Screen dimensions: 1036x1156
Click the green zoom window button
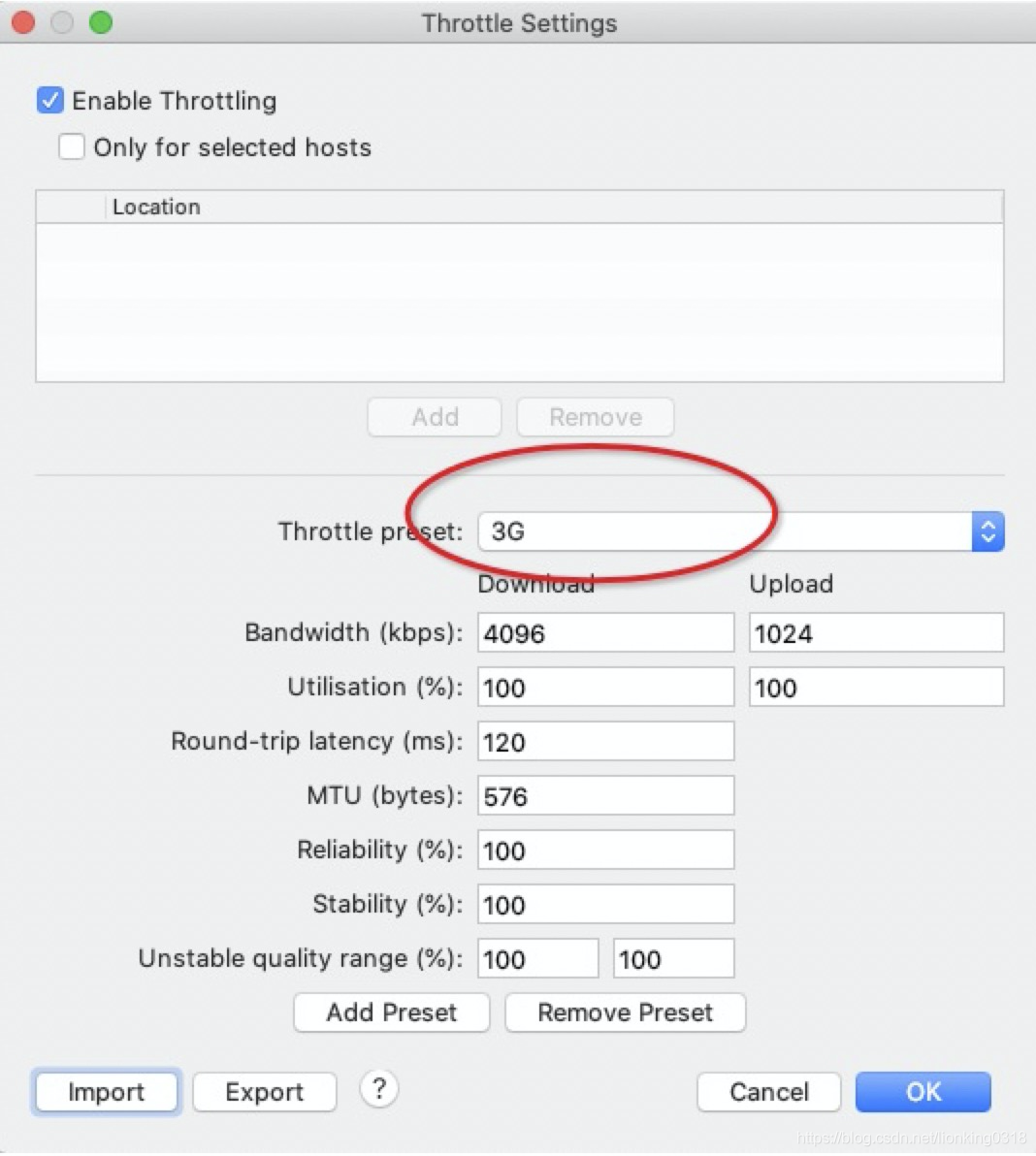[100, 22]
